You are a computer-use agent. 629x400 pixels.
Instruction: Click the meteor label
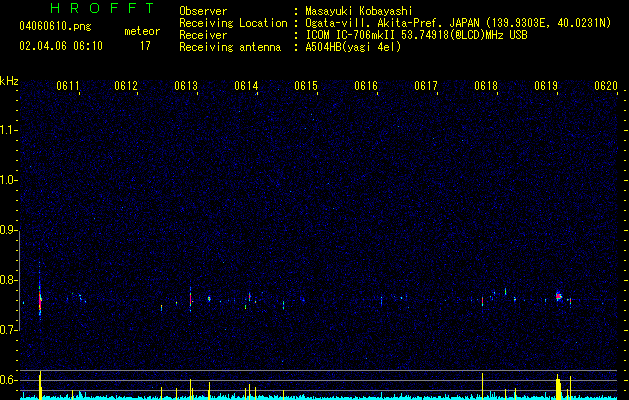[142, 31]
